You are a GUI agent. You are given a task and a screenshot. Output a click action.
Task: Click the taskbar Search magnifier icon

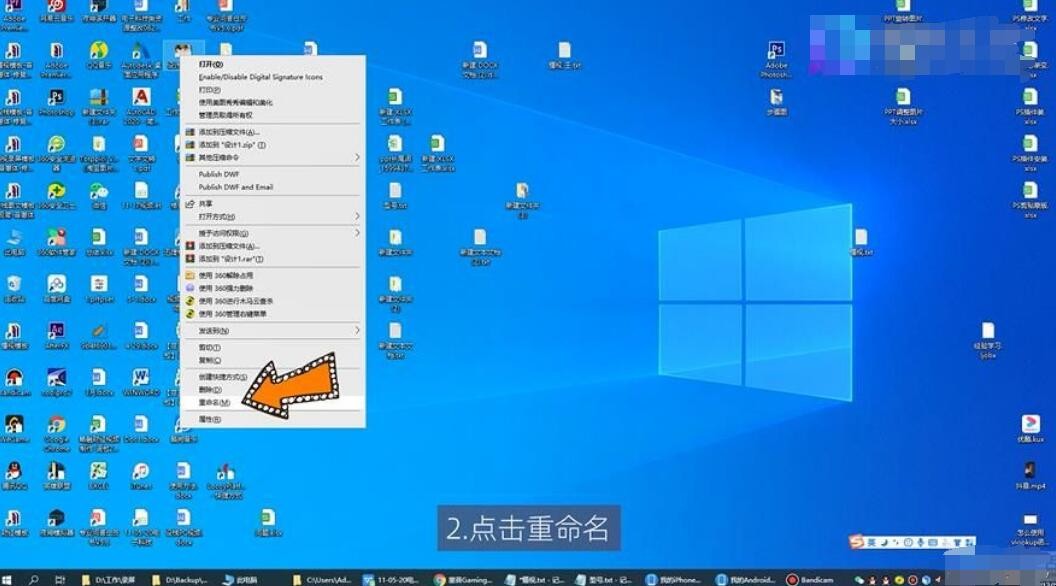[33, 579]
